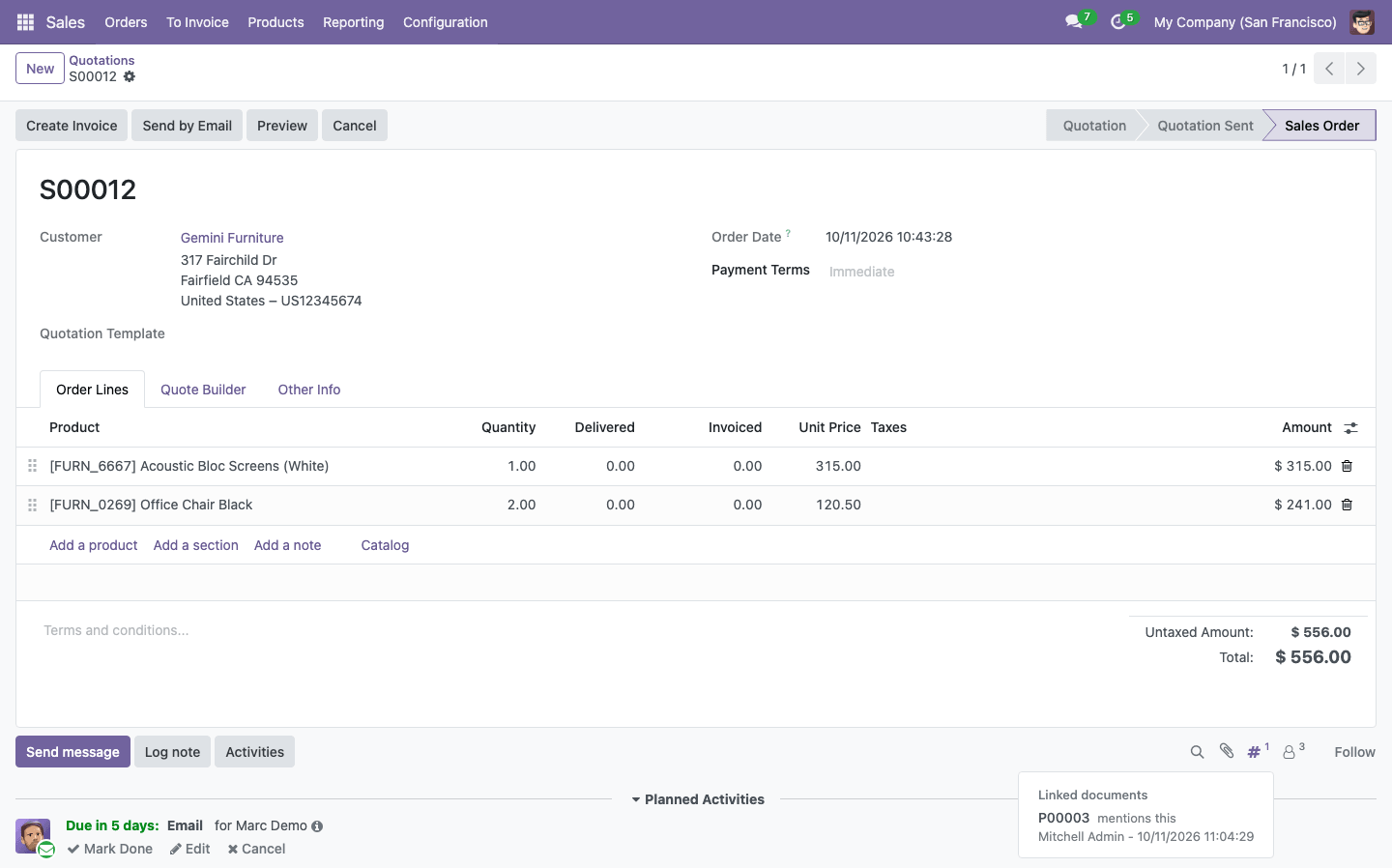Open the Configuration menu

coord(445,22)
